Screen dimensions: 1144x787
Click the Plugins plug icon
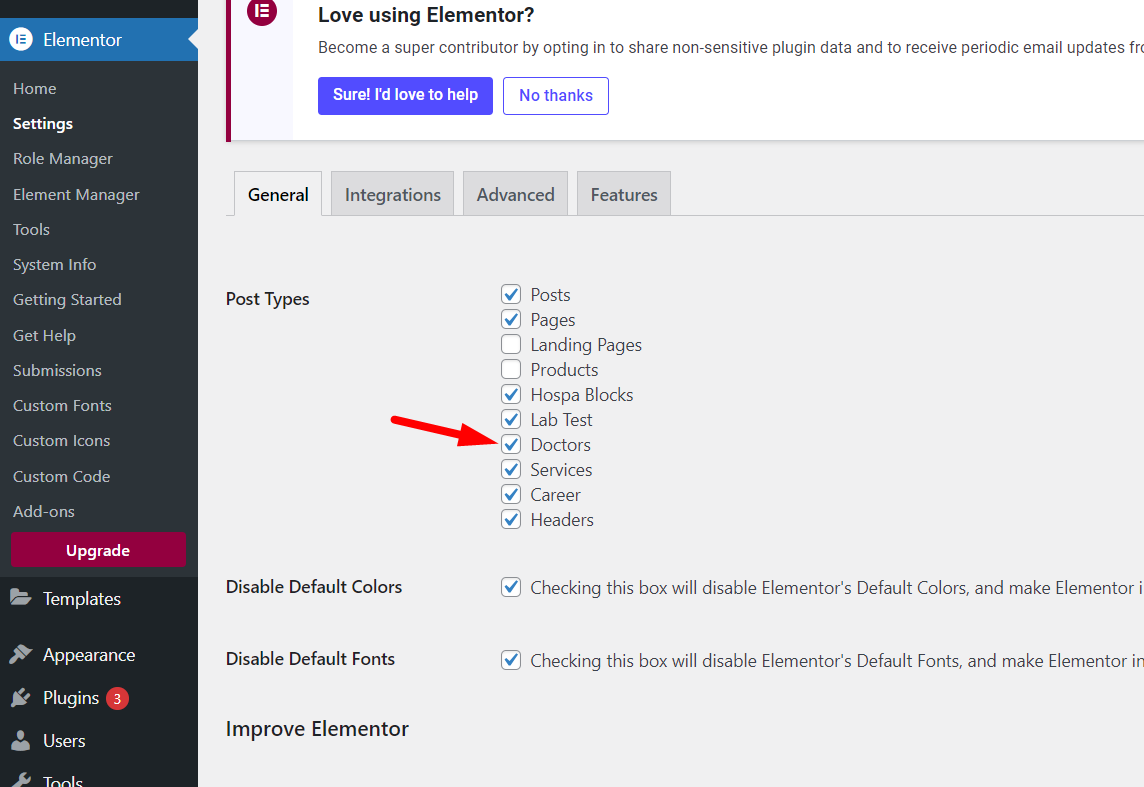tap(21, 698)
